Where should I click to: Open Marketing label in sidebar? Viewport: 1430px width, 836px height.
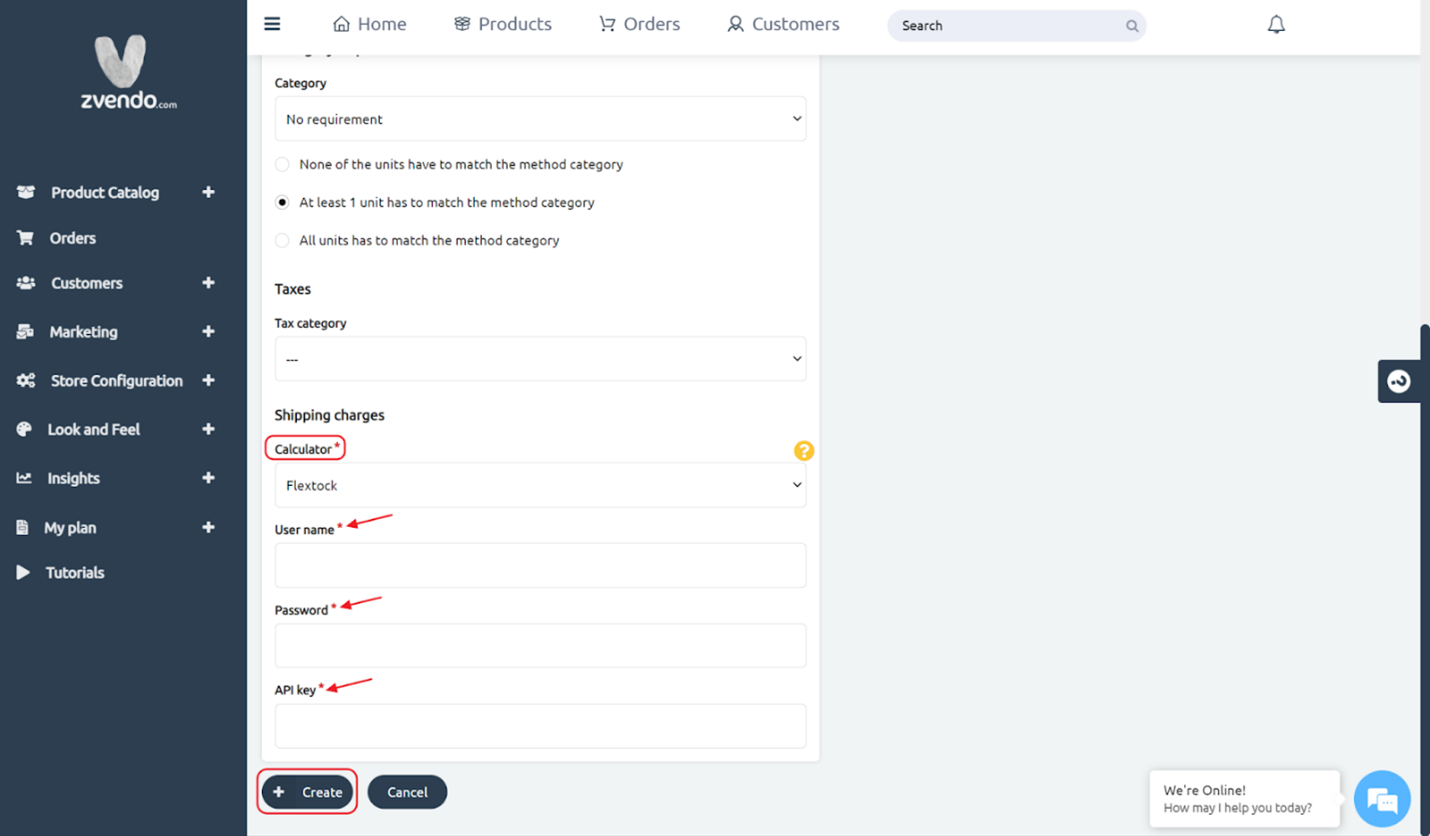pyautogui.click(x=83, y=332)
